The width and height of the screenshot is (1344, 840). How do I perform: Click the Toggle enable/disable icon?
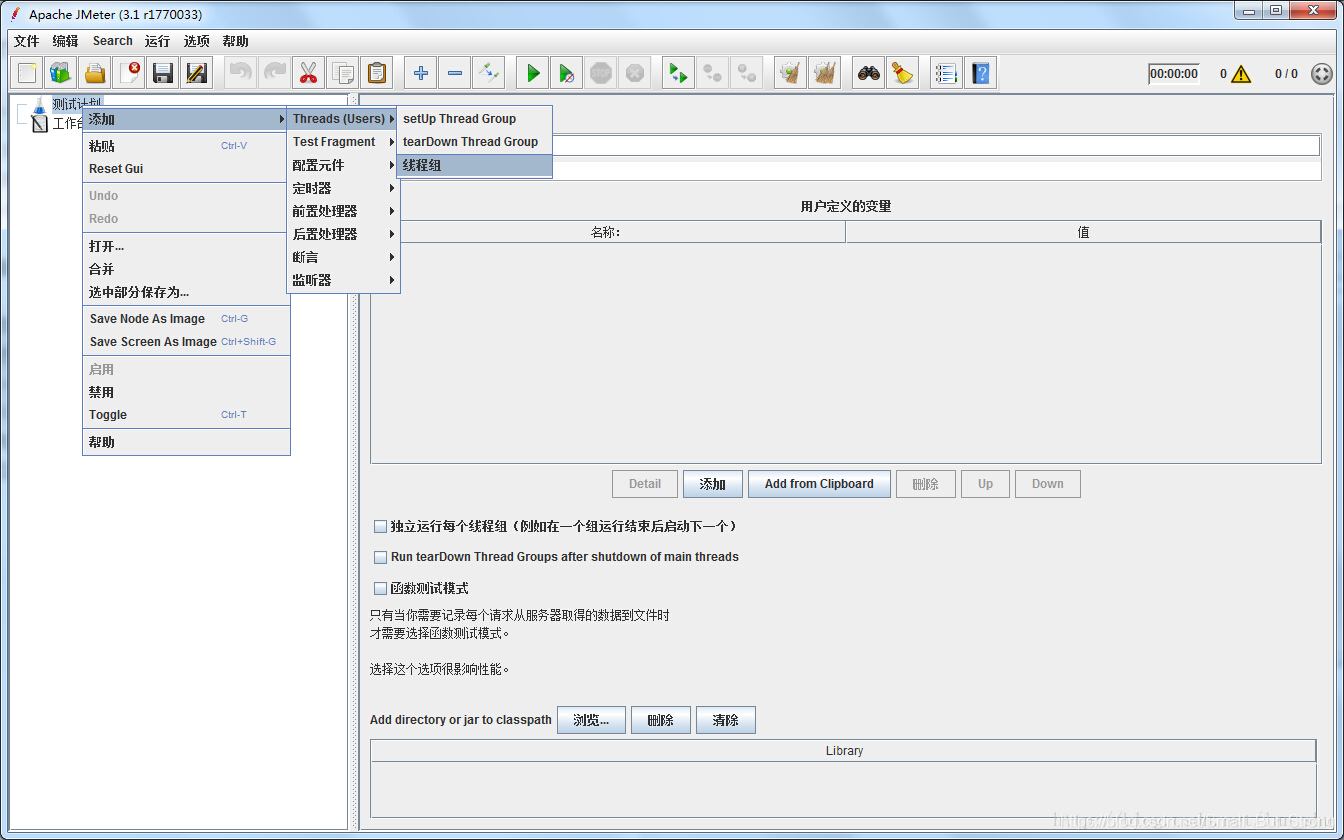pos(488,73)
